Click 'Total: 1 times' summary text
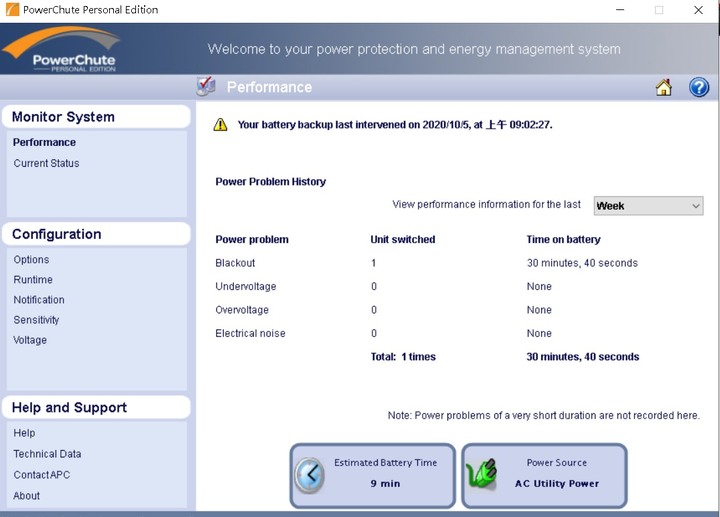Screen dimensions: 720x517 tap(403, 357)
